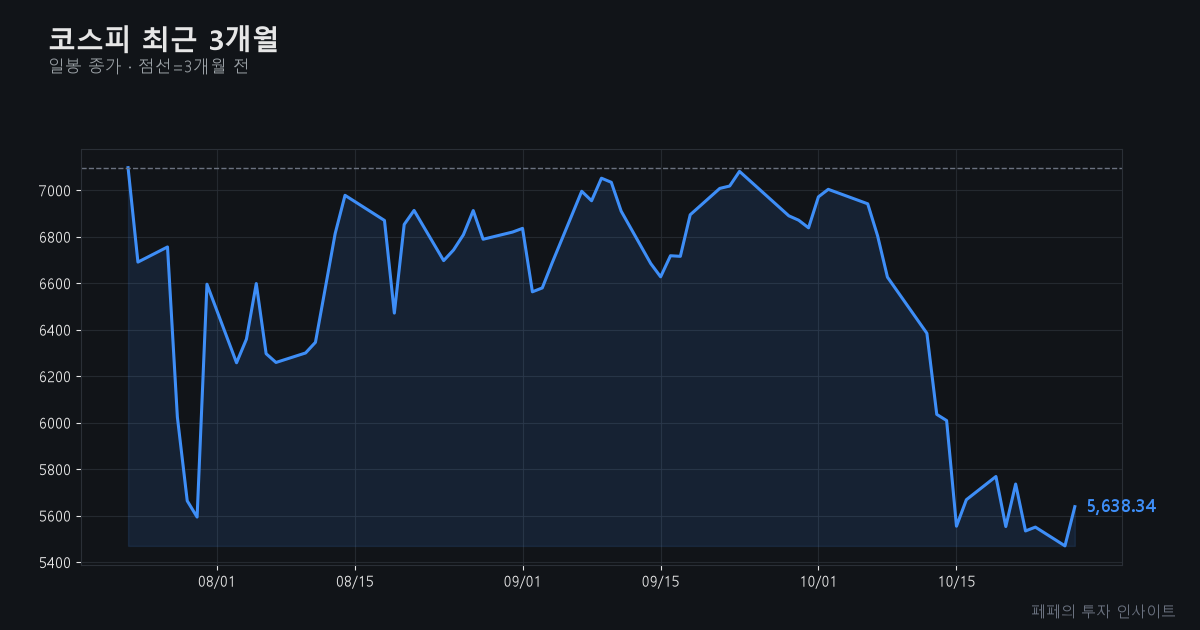This screenshot has height=630, width=1200.
Task: Click the y-axis label "7000"
Action: click(57, 191)
